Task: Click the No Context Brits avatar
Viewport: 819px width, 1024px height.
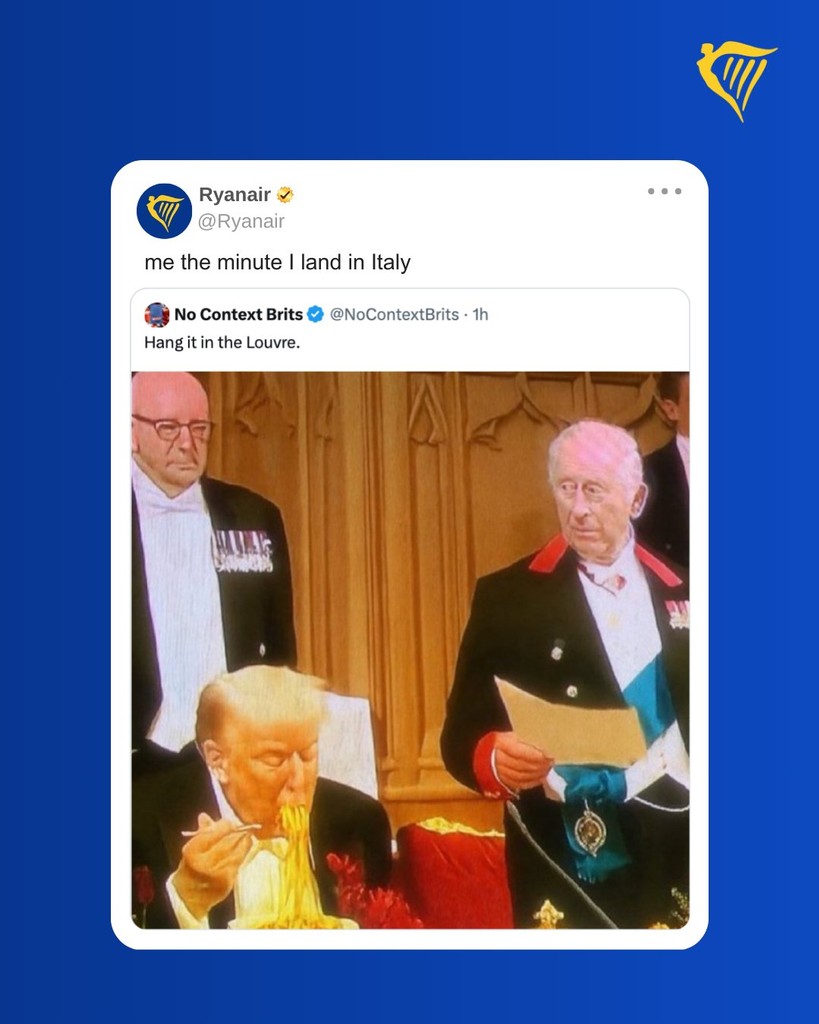Action: click(157, 315)
